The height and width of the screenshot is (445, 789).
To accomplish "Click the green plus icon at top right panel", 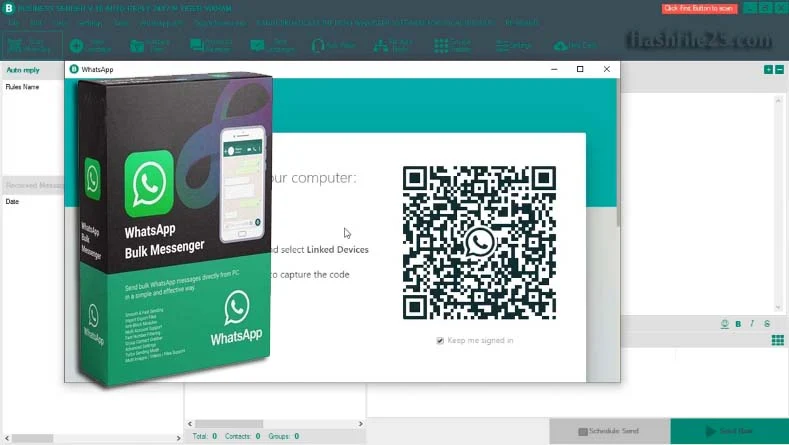I will 768,69.
